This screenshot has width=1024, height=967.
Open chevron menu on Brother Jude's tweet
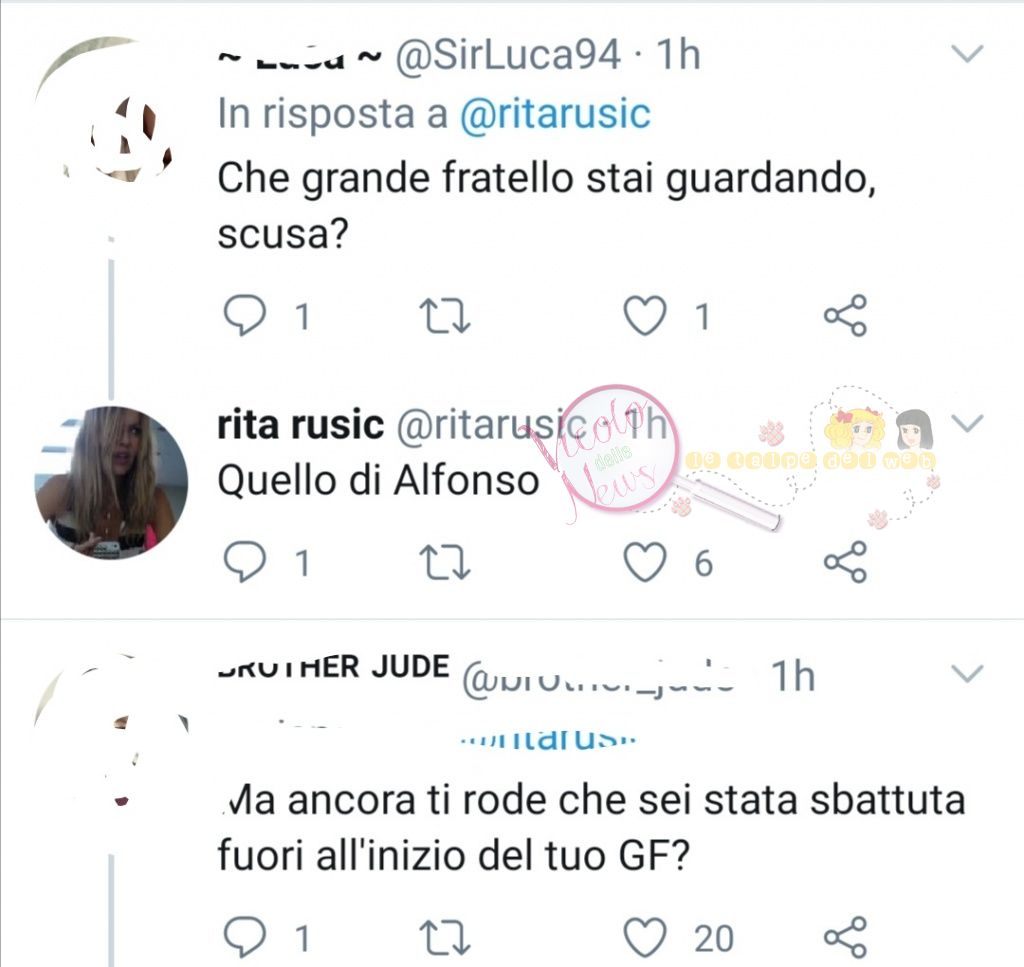tap(967, 673)
